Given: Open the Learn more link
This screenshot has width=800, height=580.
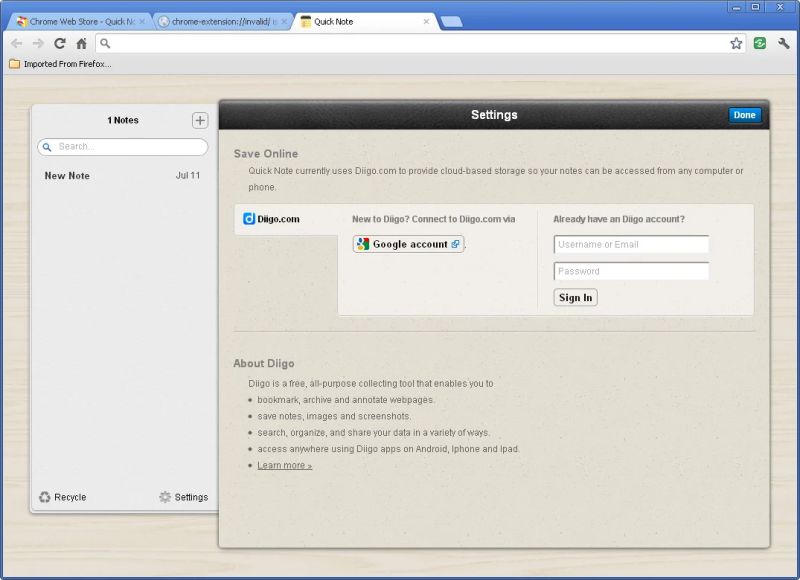Looking at the screenshot, I should coord(283,464).
